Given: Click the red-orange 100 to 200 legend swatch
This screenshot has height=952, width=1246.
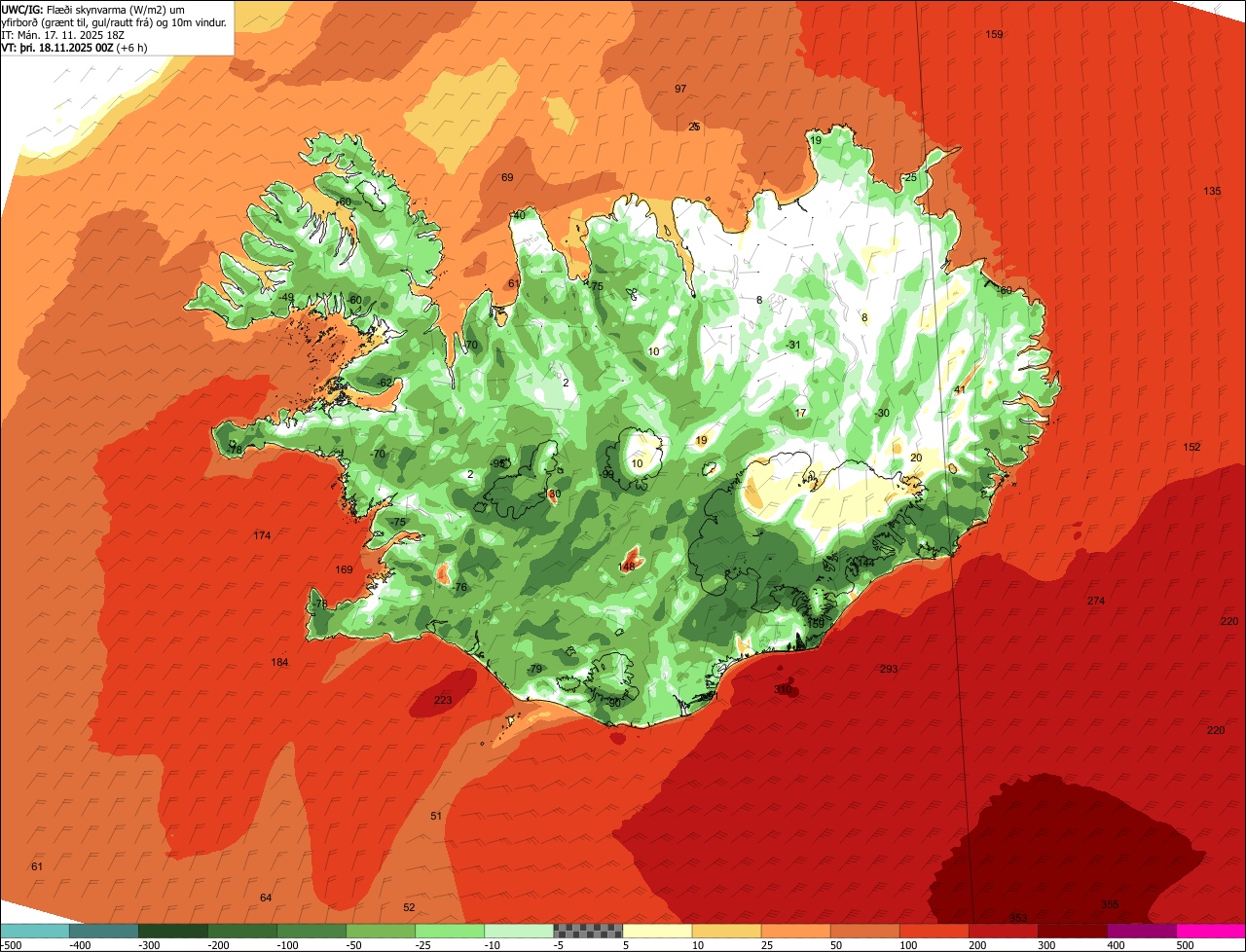Looking at the screenshot, I should click(933, 931).
